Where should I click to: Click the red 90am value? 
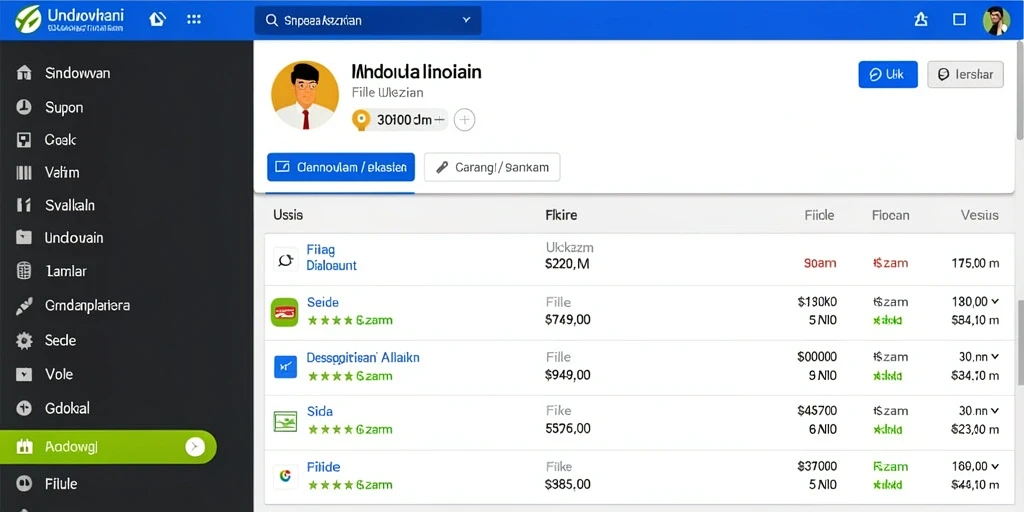coord(820,263)
